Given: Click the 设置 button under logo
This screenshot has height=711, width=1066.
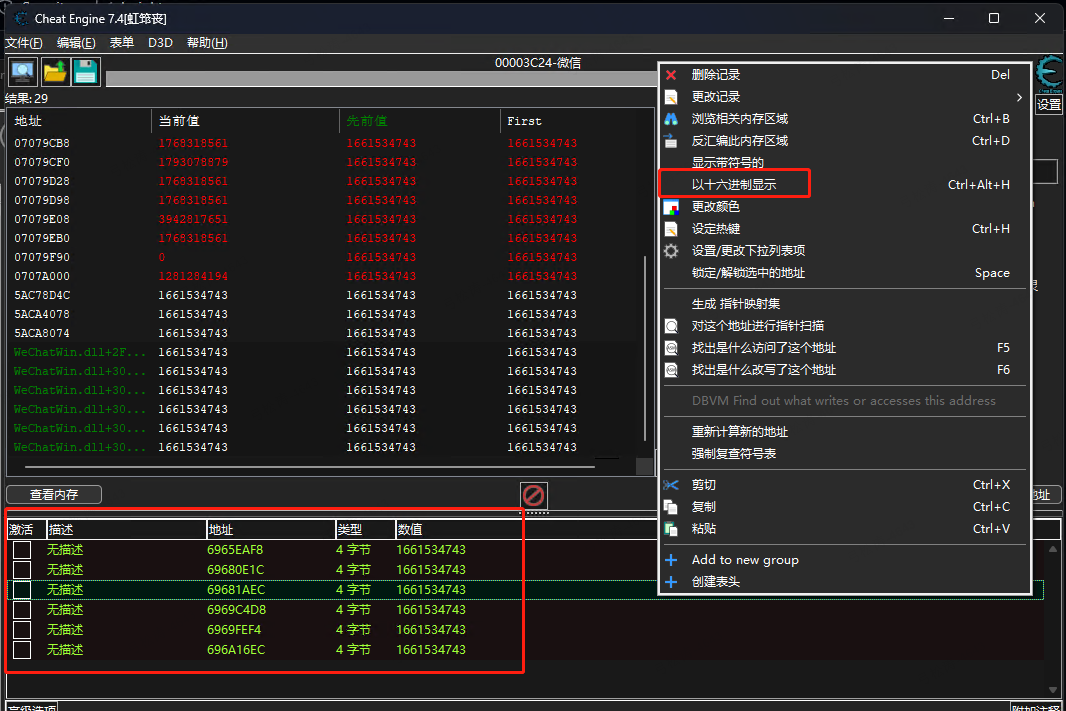Looking at the screenshot, I should point(1049,105).
